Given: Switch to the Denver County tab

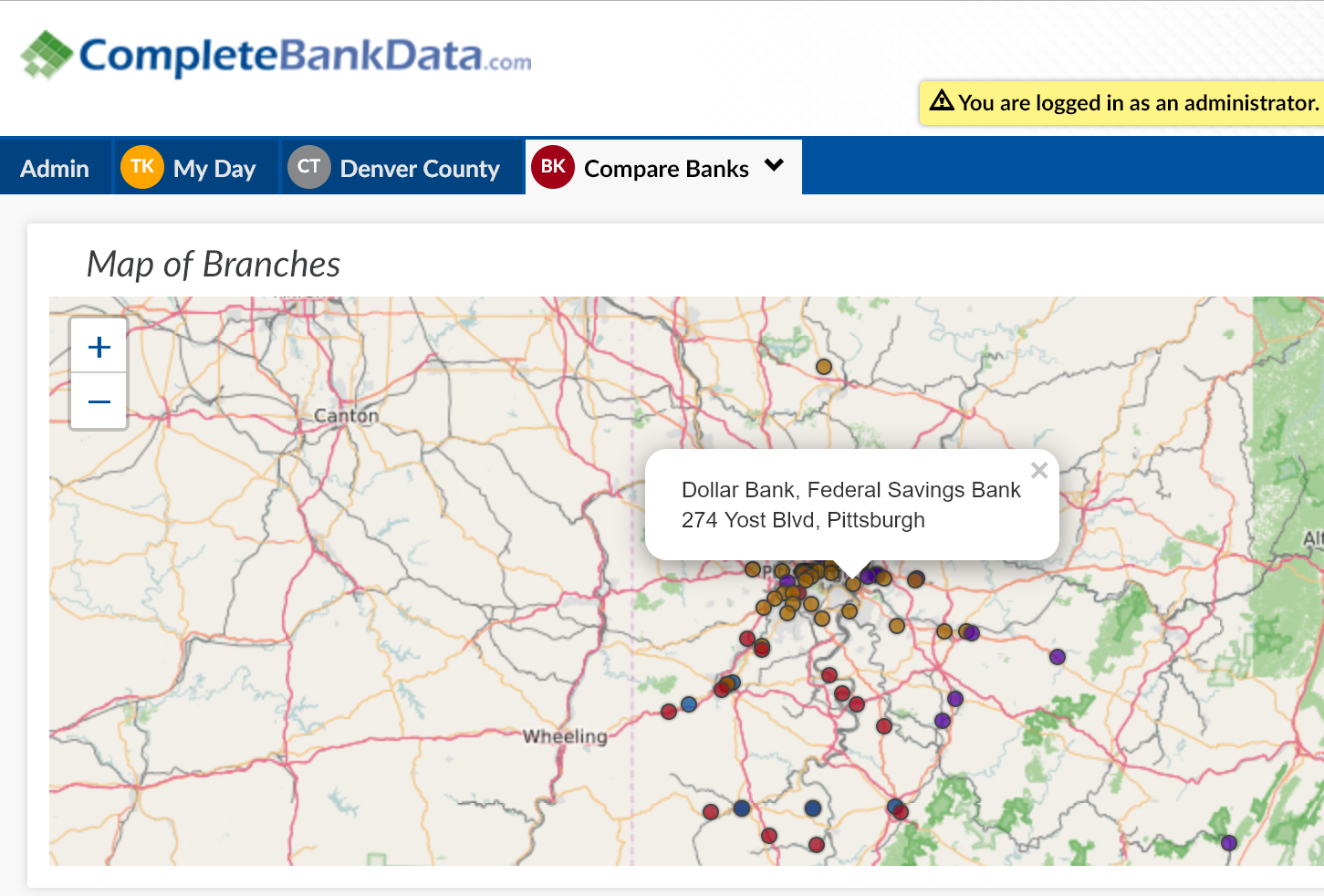Looking at the screenshot, I should click(x=420, y=168).
